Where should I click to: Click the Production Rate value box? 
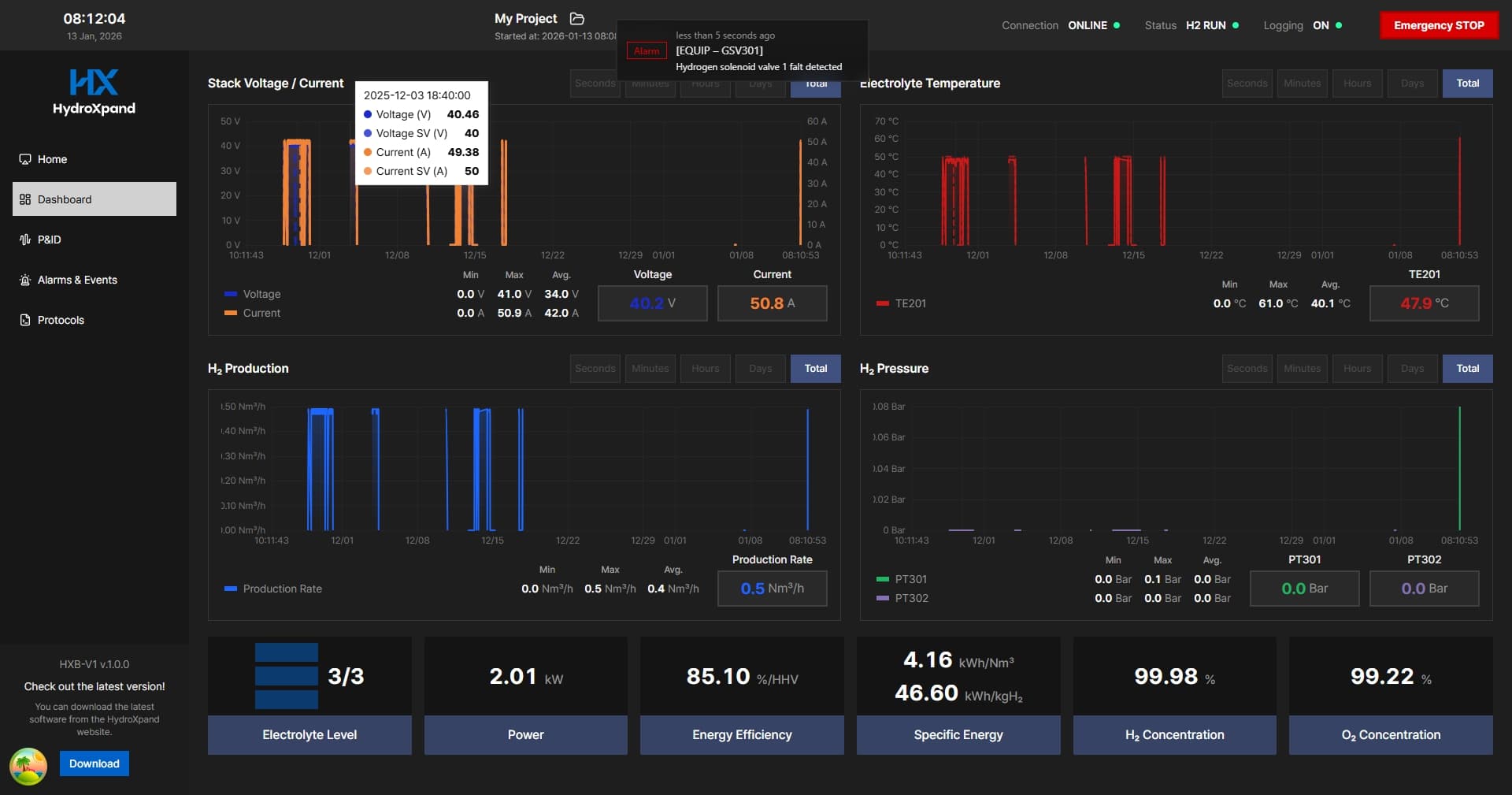[772, 589]
